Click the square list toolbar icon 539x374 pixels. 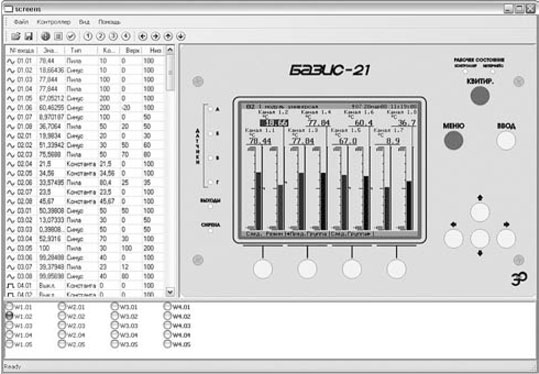58,36
